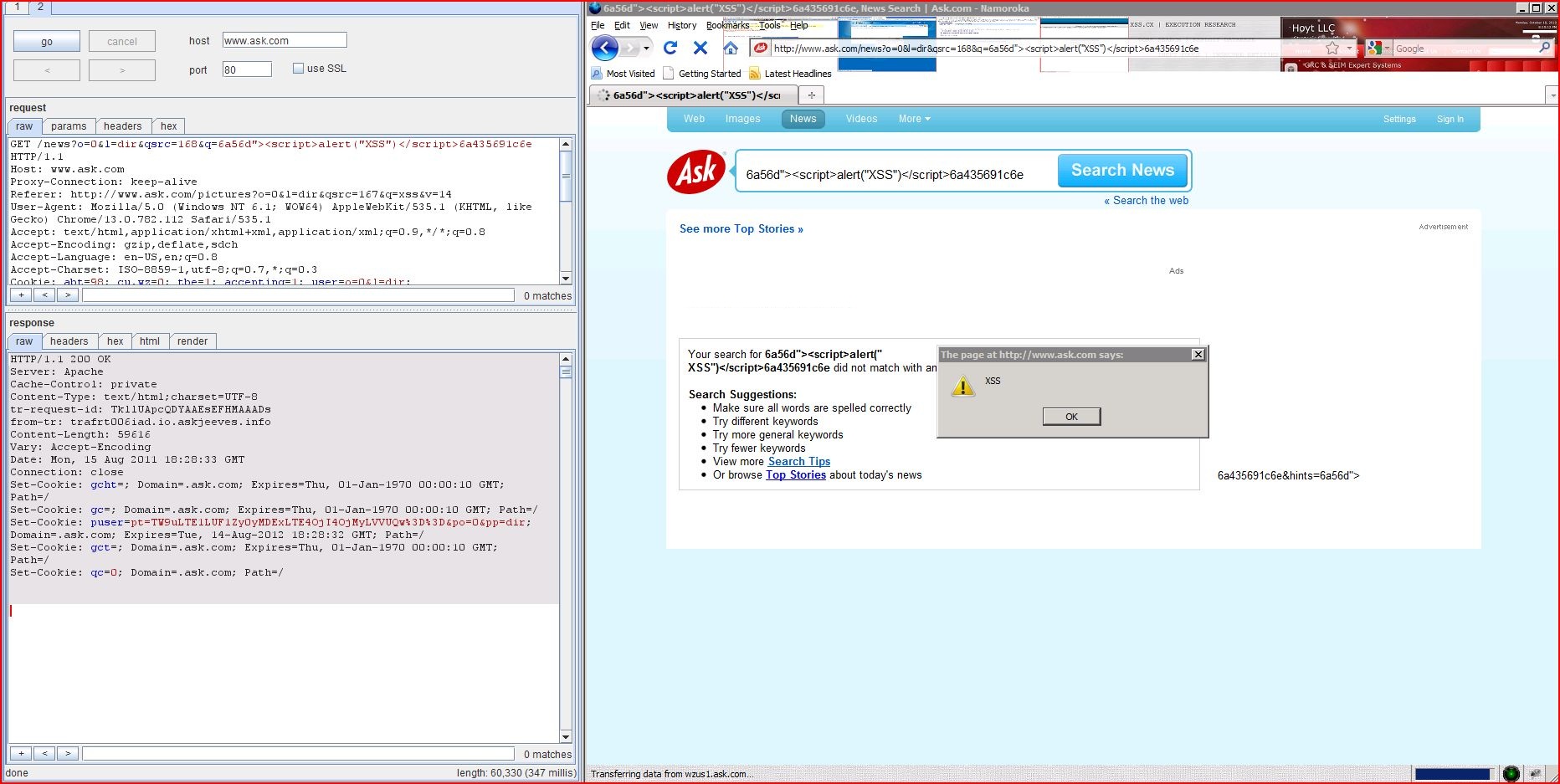This screenshot has height=784, width=1560.
Task: Open the browser History menu
Action: [x=682, y=25]
